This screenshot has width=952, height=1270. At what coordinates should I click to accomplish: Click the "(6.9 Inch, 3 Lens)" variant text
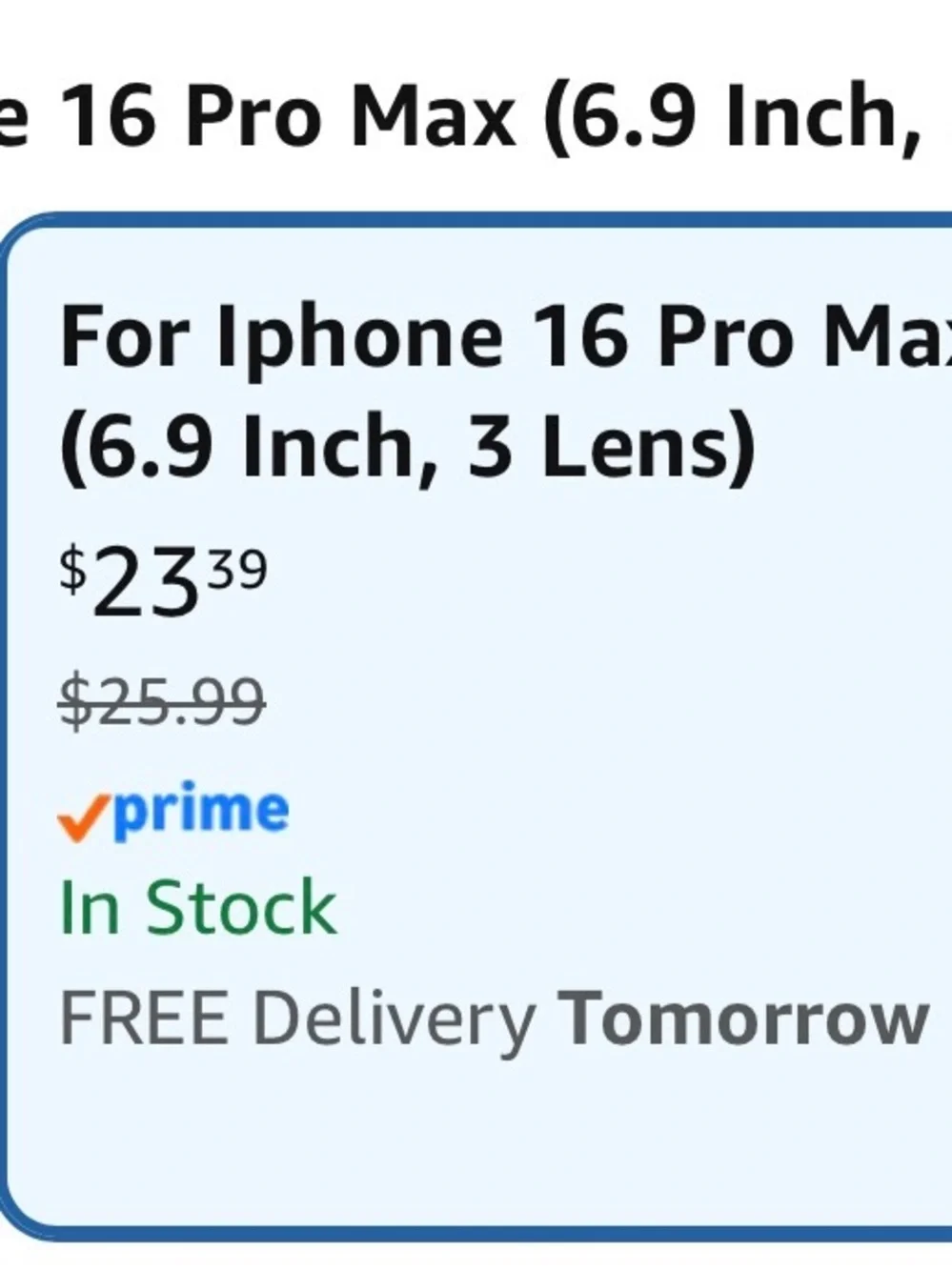point(408,447)
